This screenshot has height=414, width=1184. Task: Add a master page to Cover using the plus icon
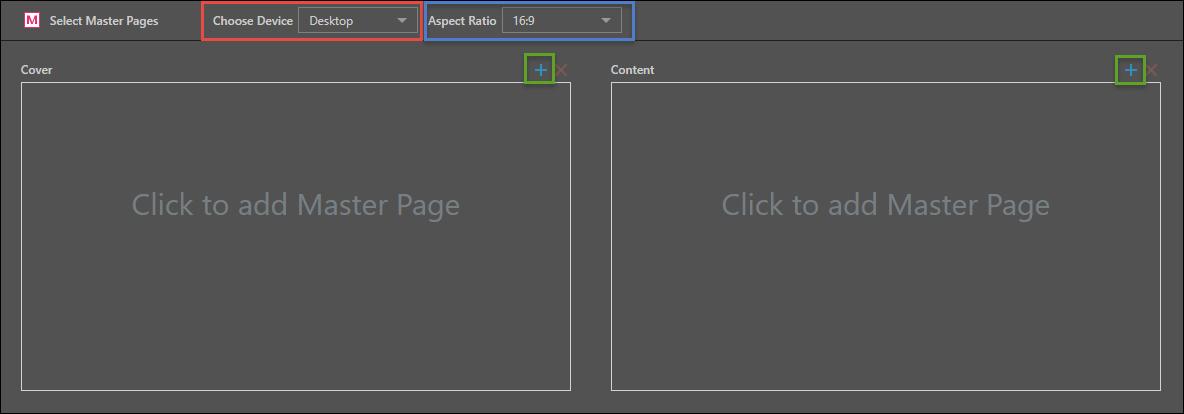click(540, 70)
